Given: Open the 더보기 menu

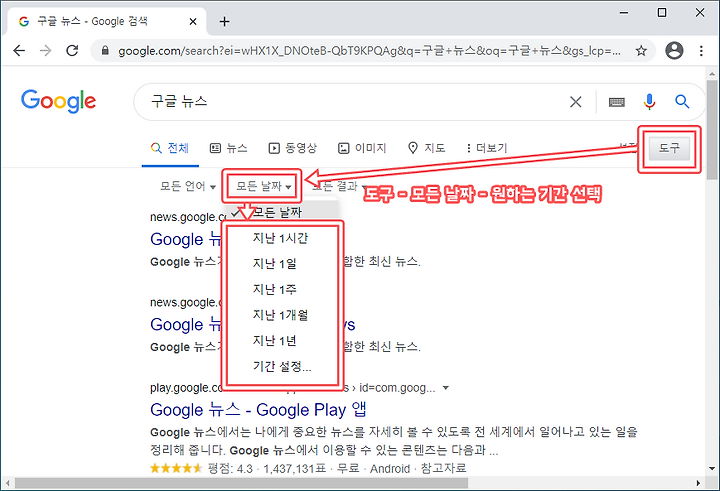Looking at the screenshot, I should [x=486, y=148].
